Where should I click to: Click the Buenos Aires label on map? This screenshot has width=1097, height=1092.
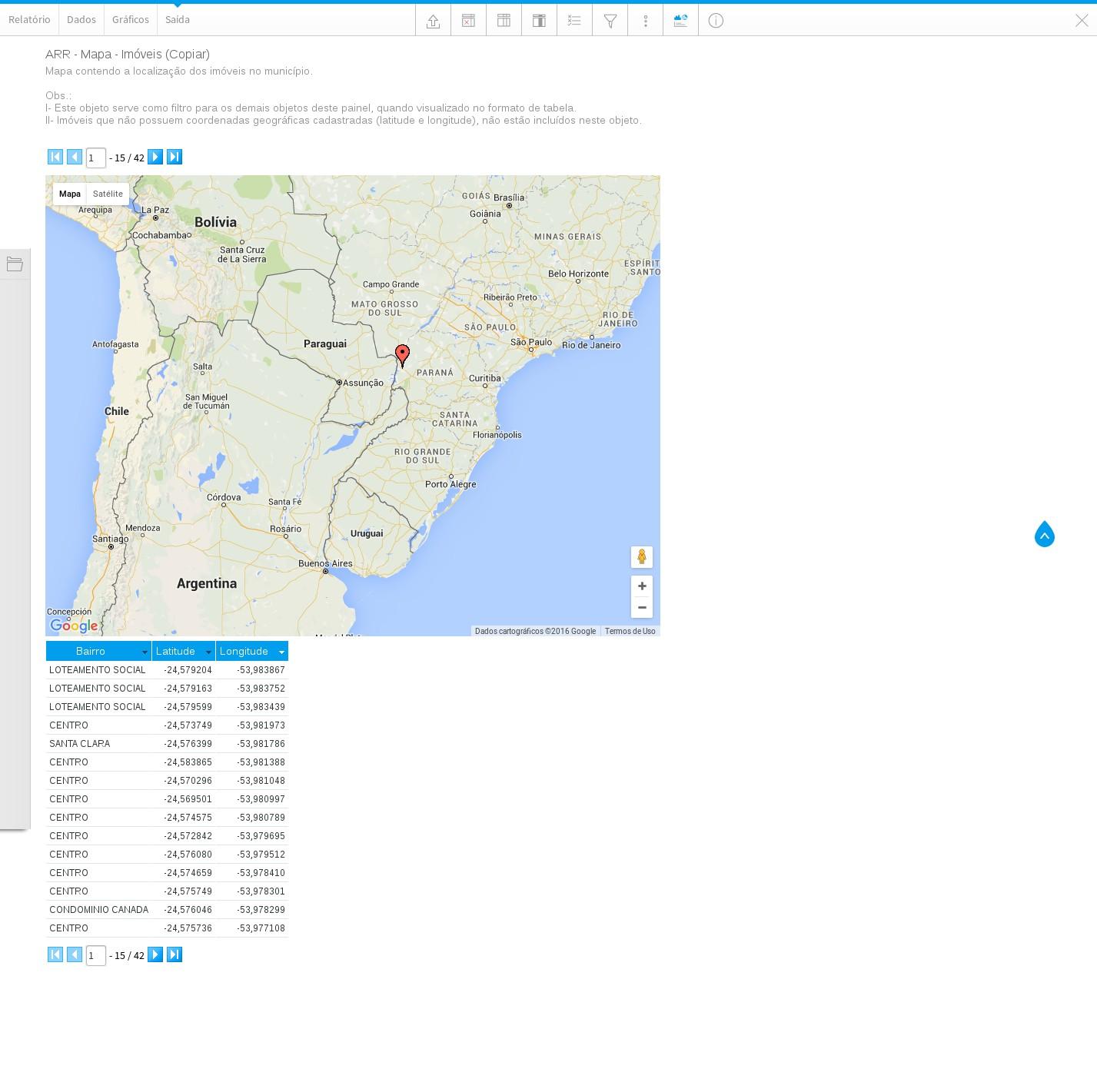[x=325, y=563]
